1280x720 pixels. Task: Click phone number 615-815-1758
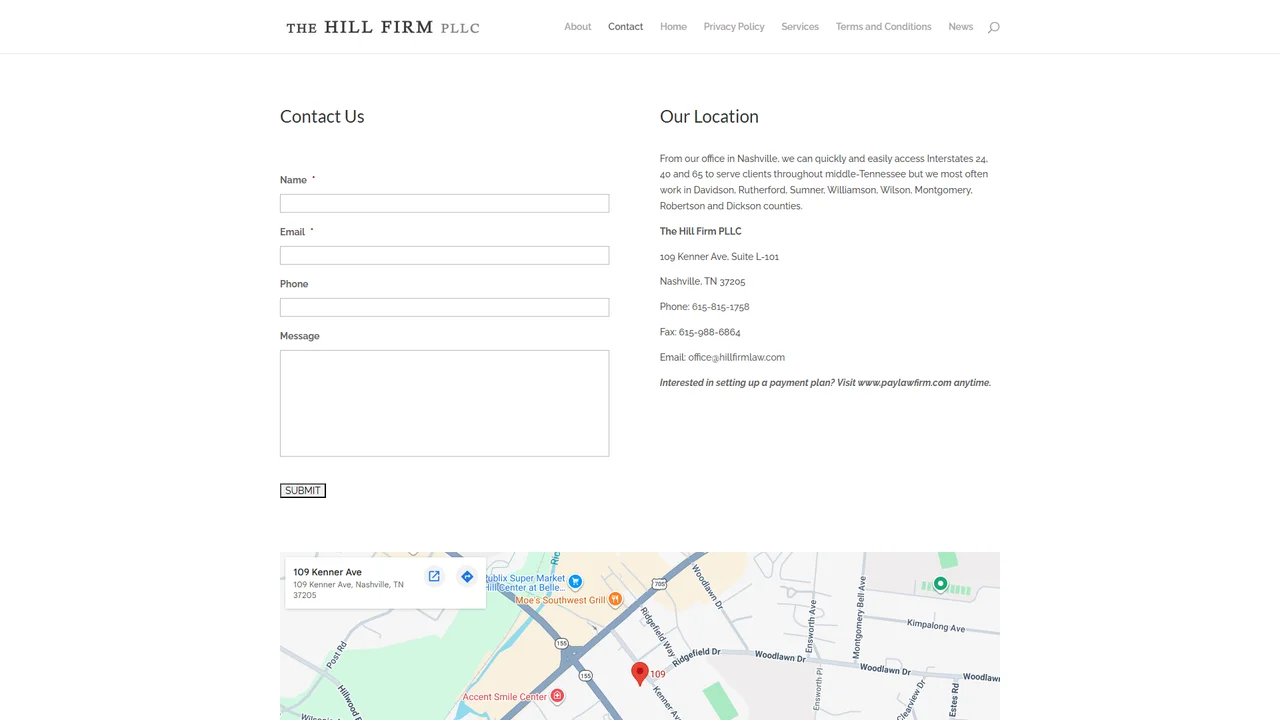(720, 307)
